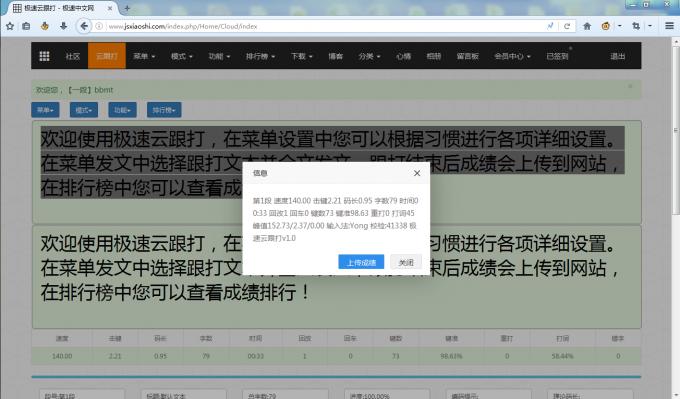
Task: Go to 社区 in the navbar
Action: pos(72,56)
